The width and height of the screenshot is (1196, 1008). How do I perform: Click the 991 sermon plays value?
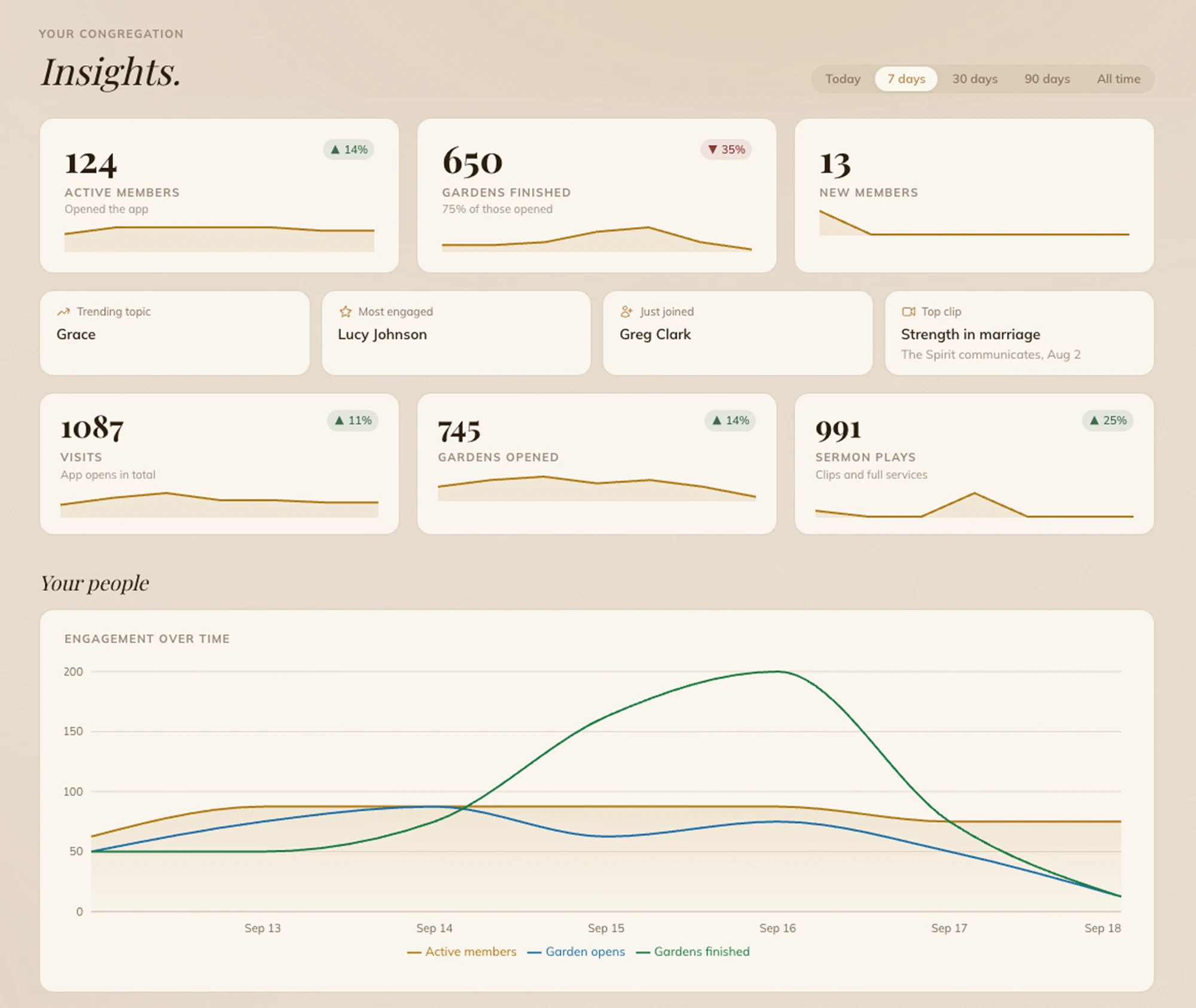[x=838, y=430]
